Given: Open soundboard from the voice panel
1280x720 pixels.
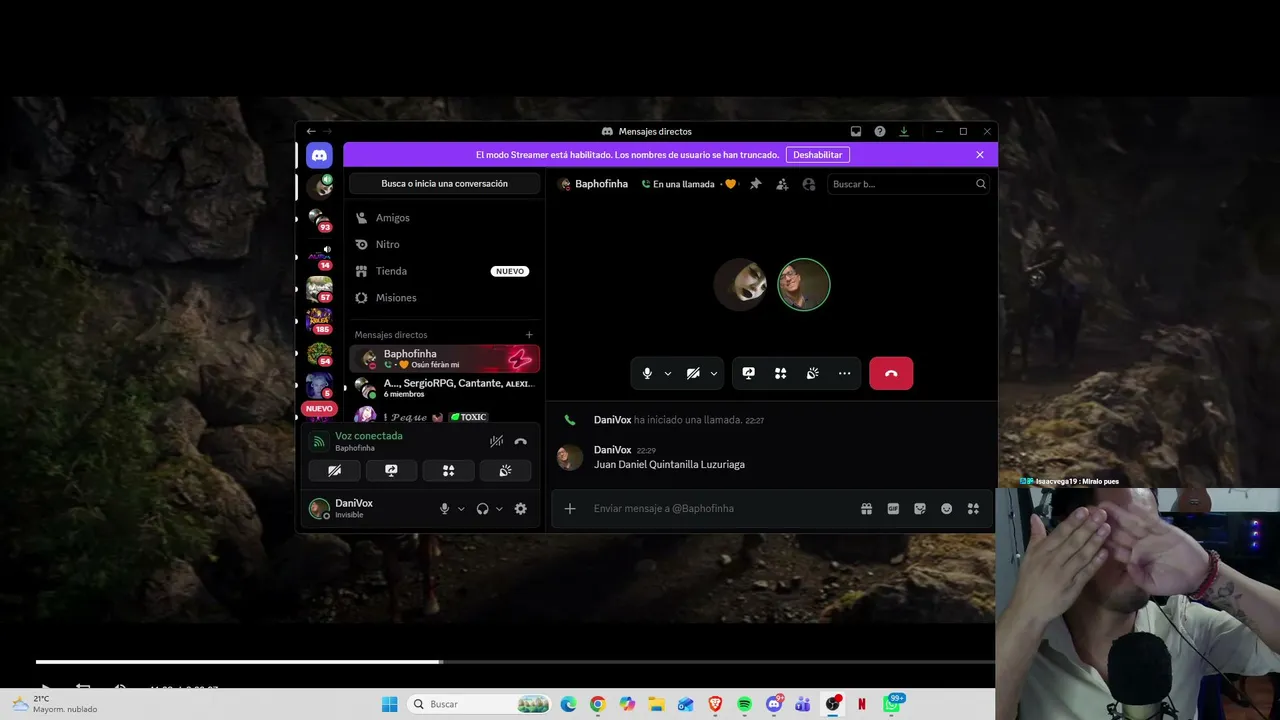Looking at the screenshot, I should [x=506, y=470].
